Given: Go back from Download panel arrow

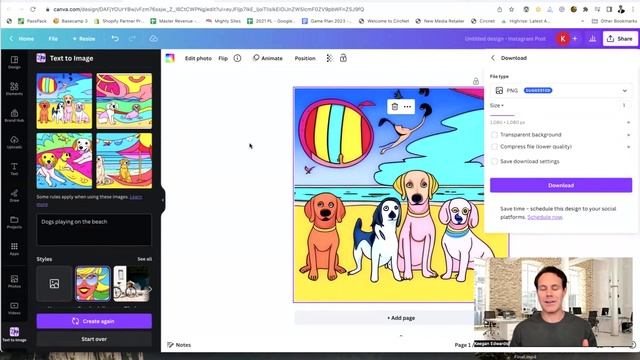Looking at the screenshot, I should tap(493, 58).
